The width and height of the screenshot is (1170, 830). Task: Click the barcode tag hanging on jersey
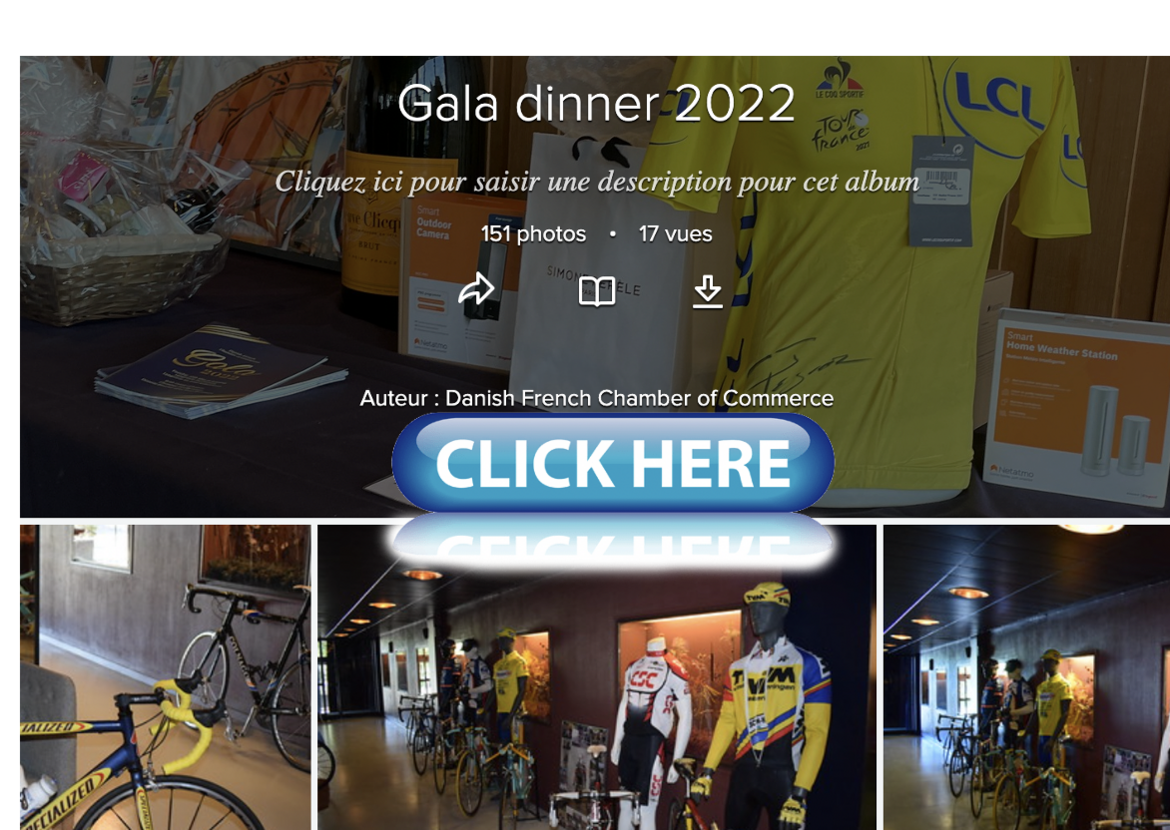pos(942,190)
